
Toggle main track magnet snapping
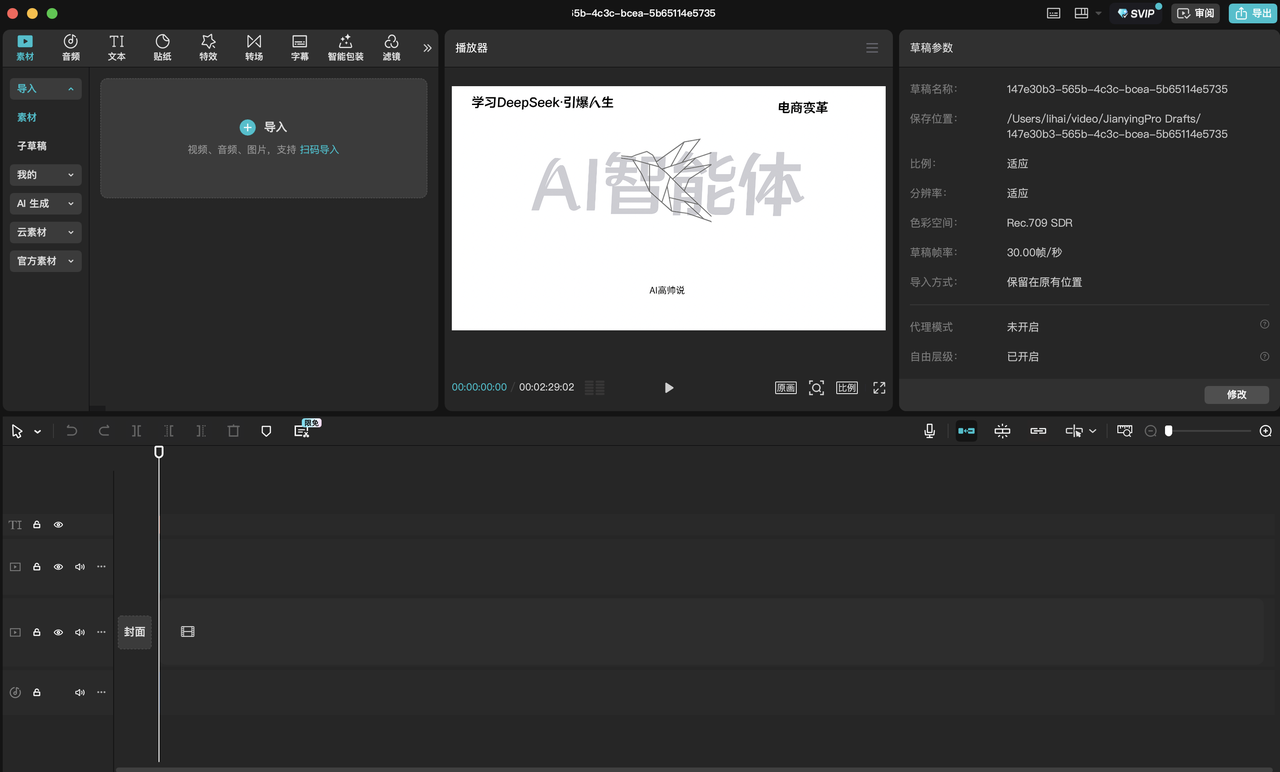(x=966, y=431)
